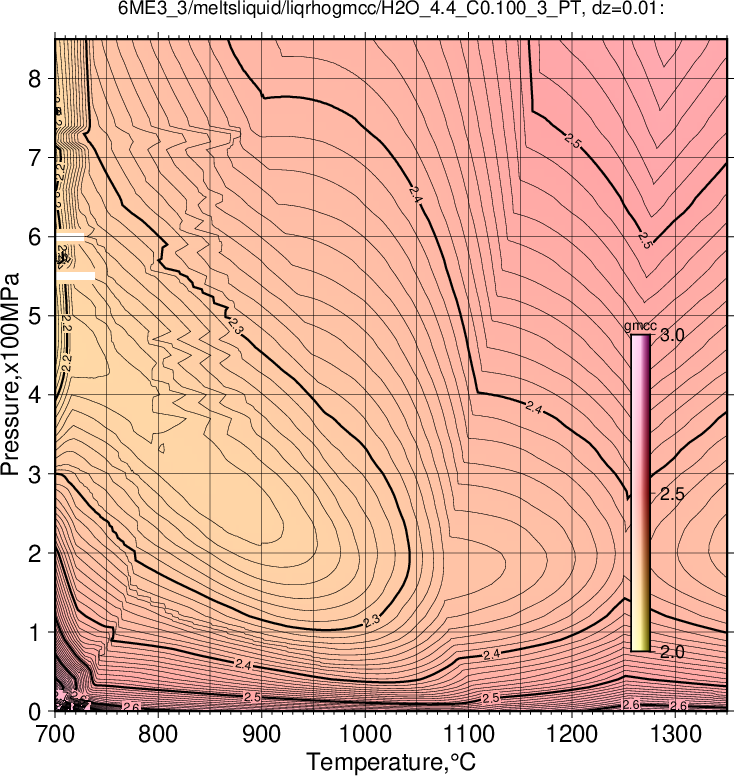Click the 2.4 contour label near 880°C, pressure 0.6

coord(243,665)
